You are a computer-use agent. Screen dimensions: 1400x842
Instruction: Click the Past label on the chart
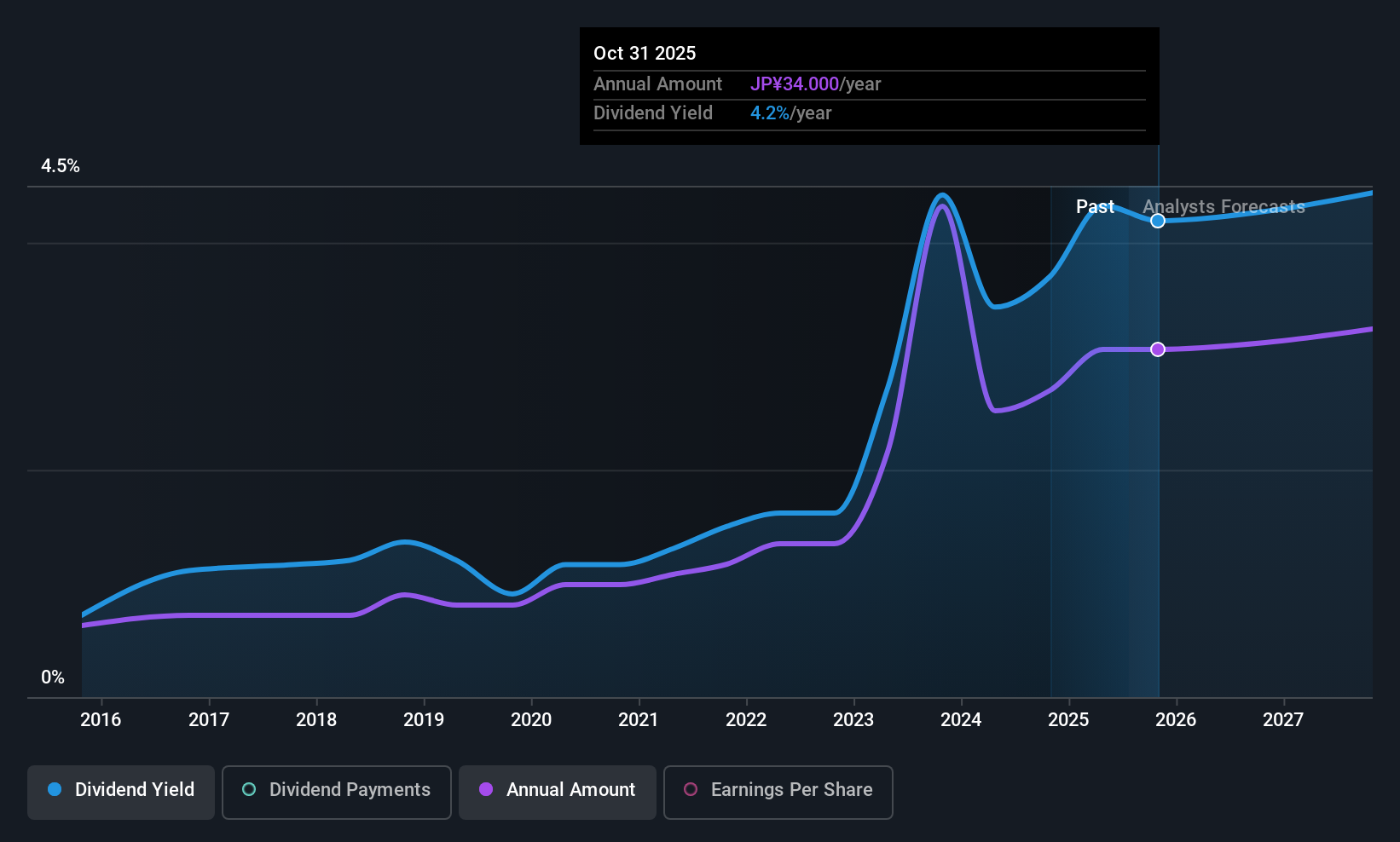[1095, 207]
